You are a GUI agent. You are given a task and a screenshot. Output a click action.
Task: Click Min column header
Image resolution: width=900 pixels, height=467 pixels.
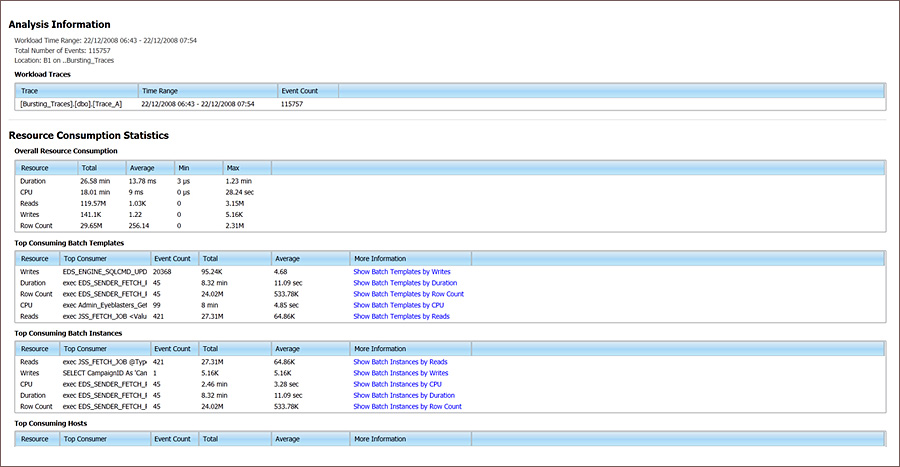click(199, 168)
